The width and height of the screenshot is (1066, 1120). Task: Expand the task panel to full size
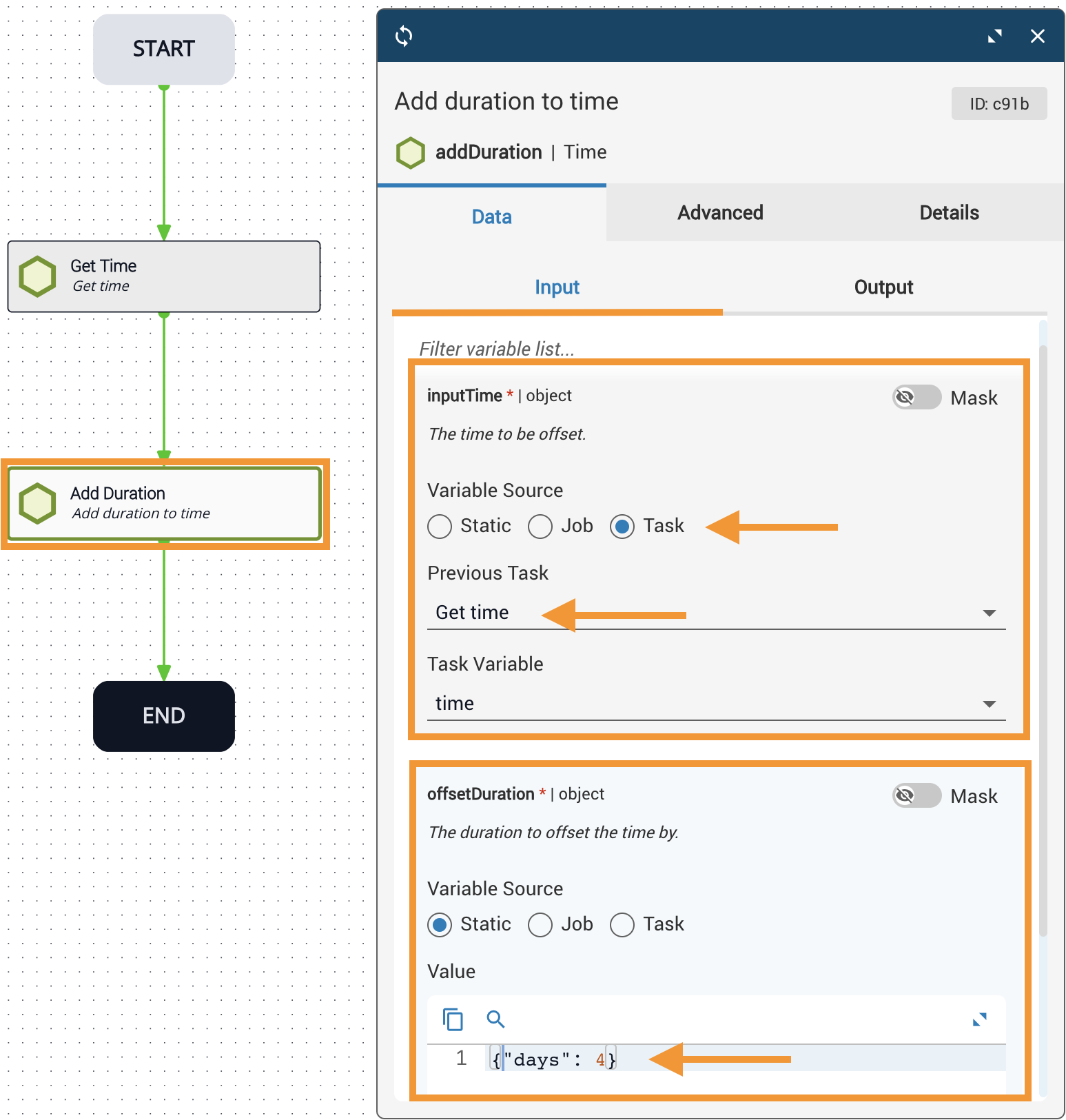click(994, 37)
